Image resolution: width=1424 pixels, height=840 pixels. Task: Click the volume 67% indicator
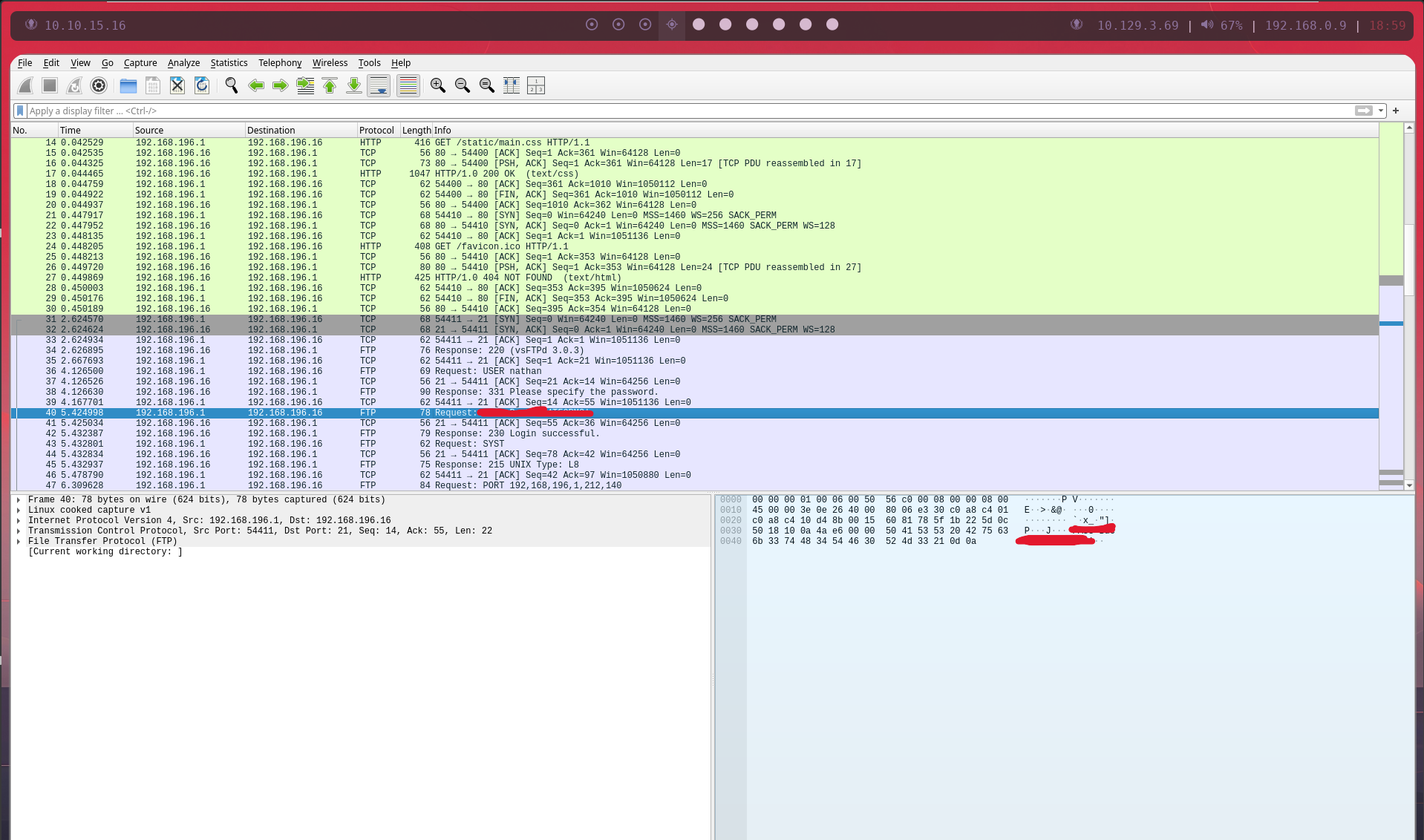coord(1221,25)
